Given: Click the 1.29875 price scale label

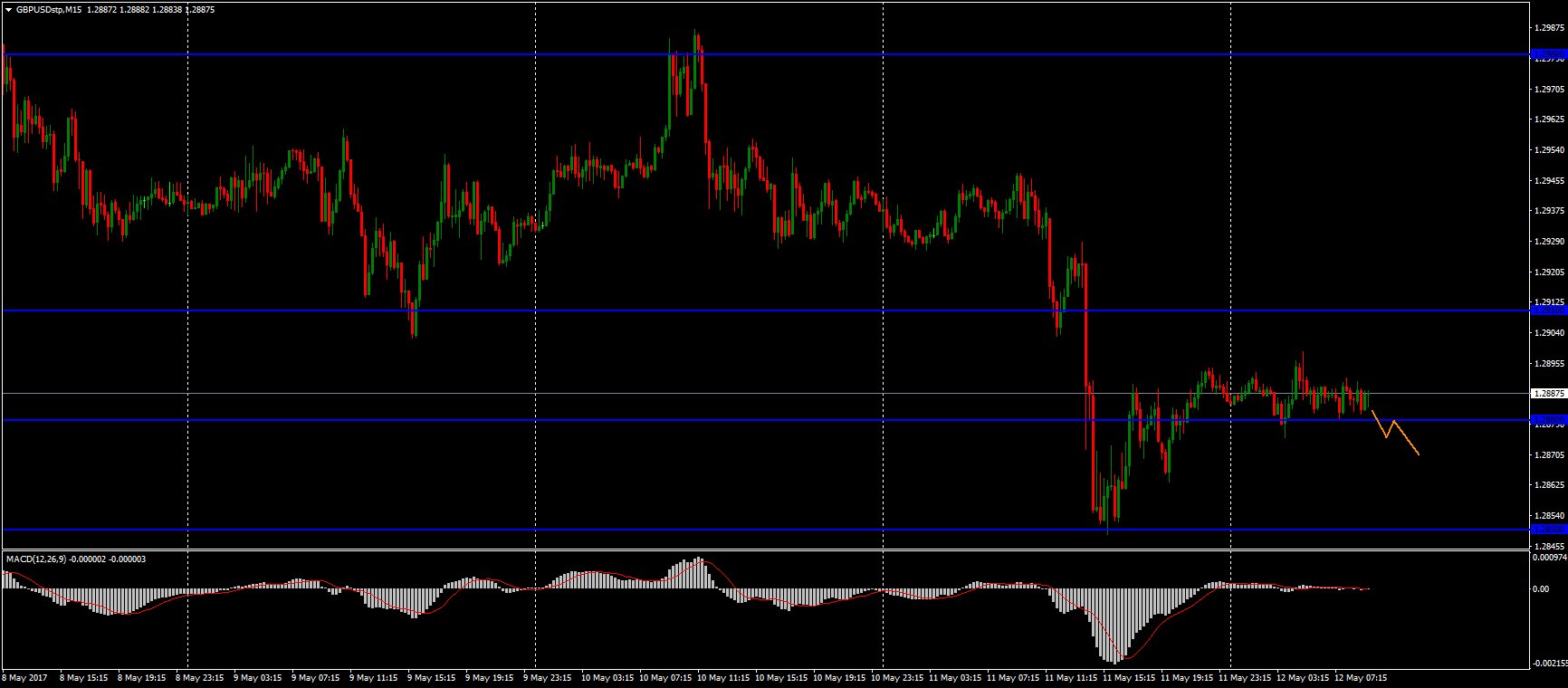Looking at the screenshot, I should pos(1549,28).
